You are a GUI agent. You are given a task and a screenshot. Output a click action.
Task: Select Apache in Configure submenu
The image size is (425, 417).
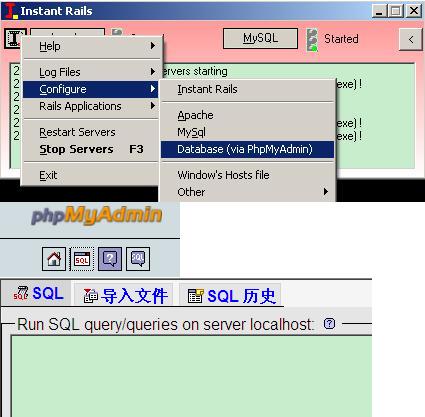(x=248, y=115)
